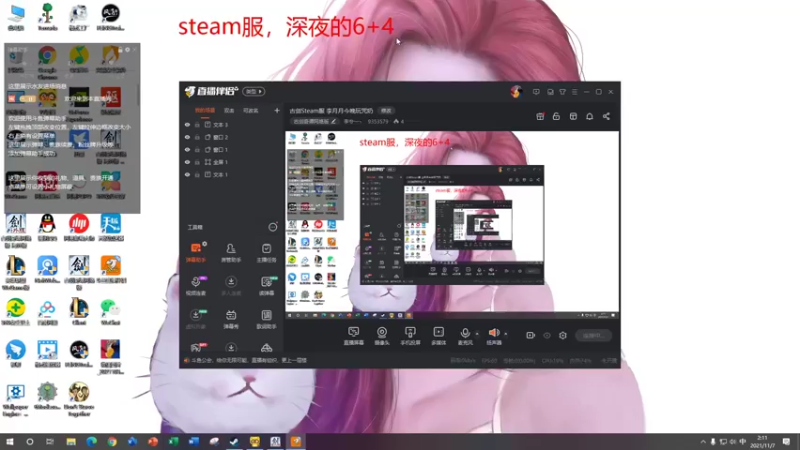
Task: Open the skin icon in the title bar
Action: click(x=562, y=92)
